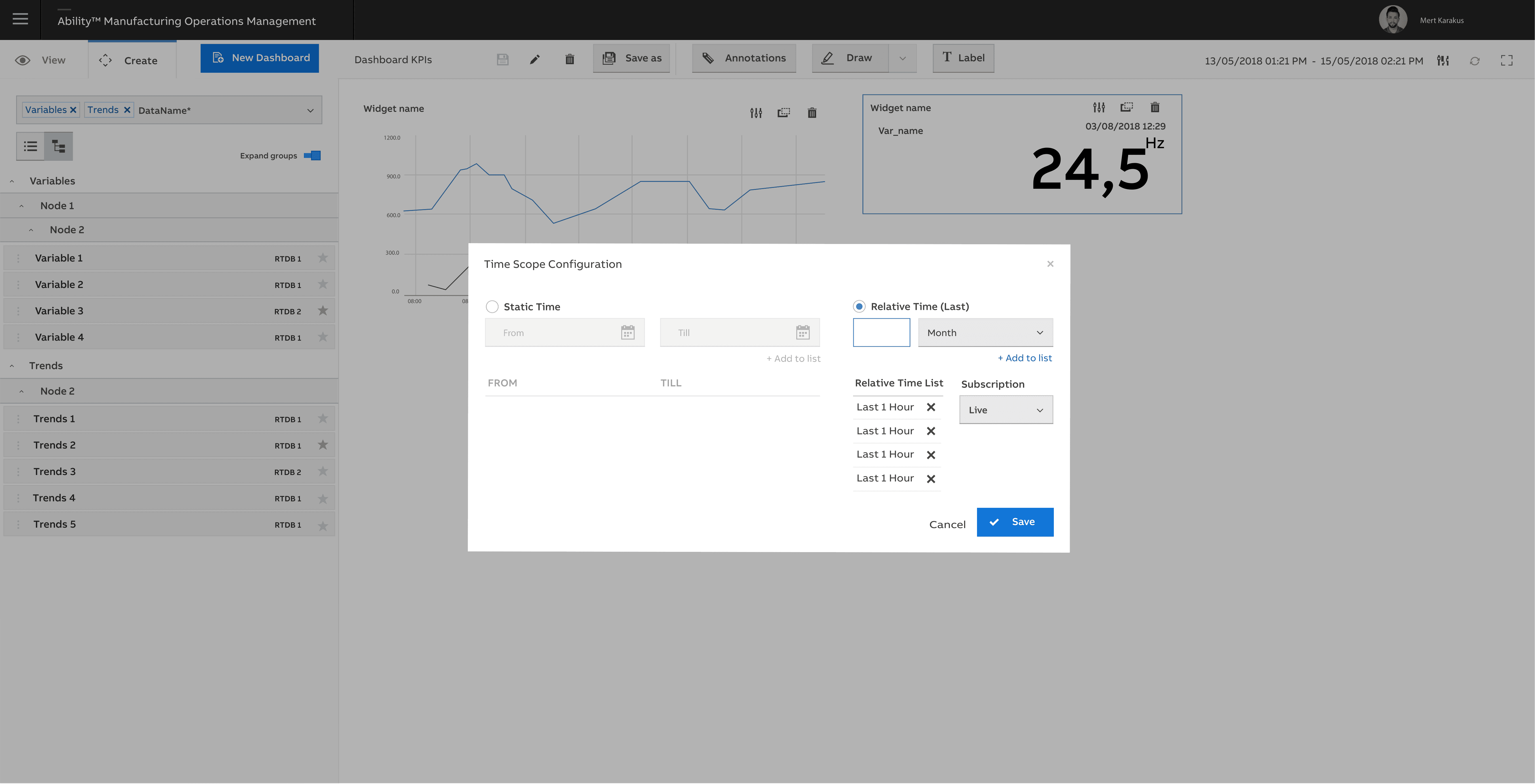Click the delete dashboard trash icon
Viewport: 1535px width, 784px height.
coord(570,59)
